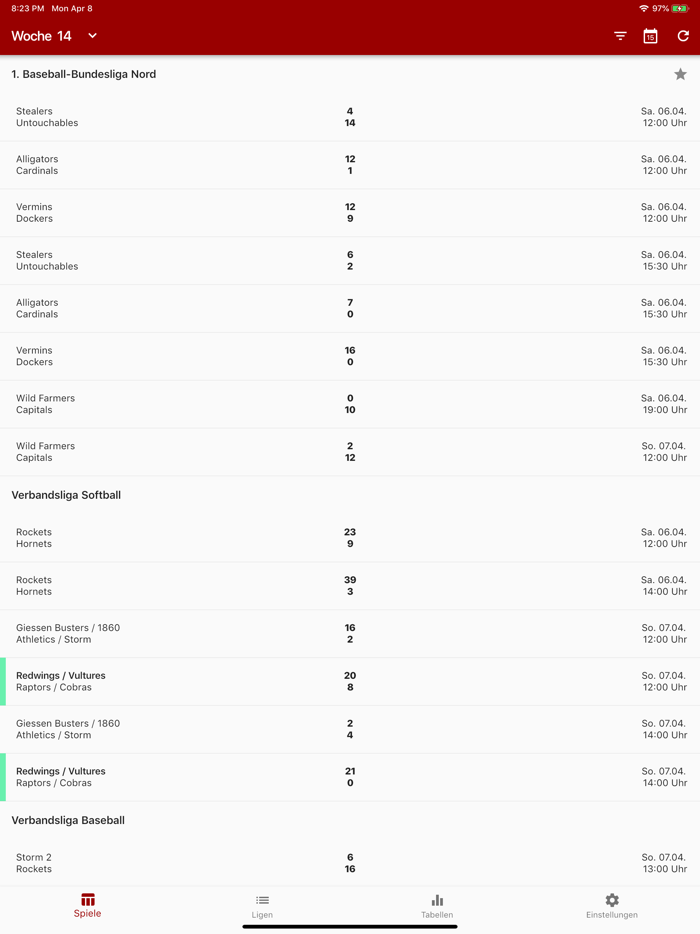The height and width of the screenshot is (934, 700).
Task: Tap the Verbandsliga Baseball league header
Action: [68, 820]
